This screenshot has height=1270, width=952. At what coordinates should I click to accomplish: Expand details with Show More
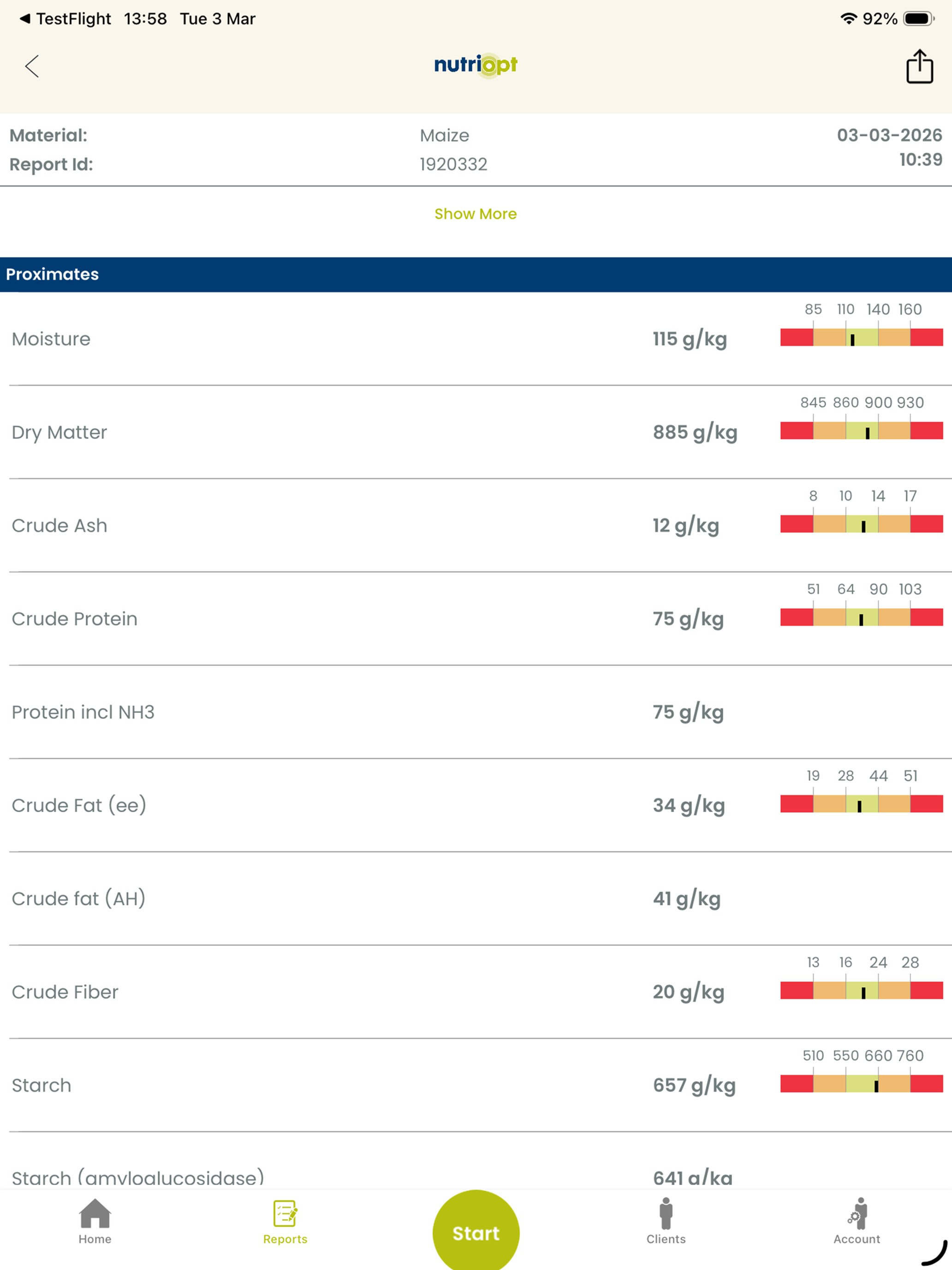[476, 214]
